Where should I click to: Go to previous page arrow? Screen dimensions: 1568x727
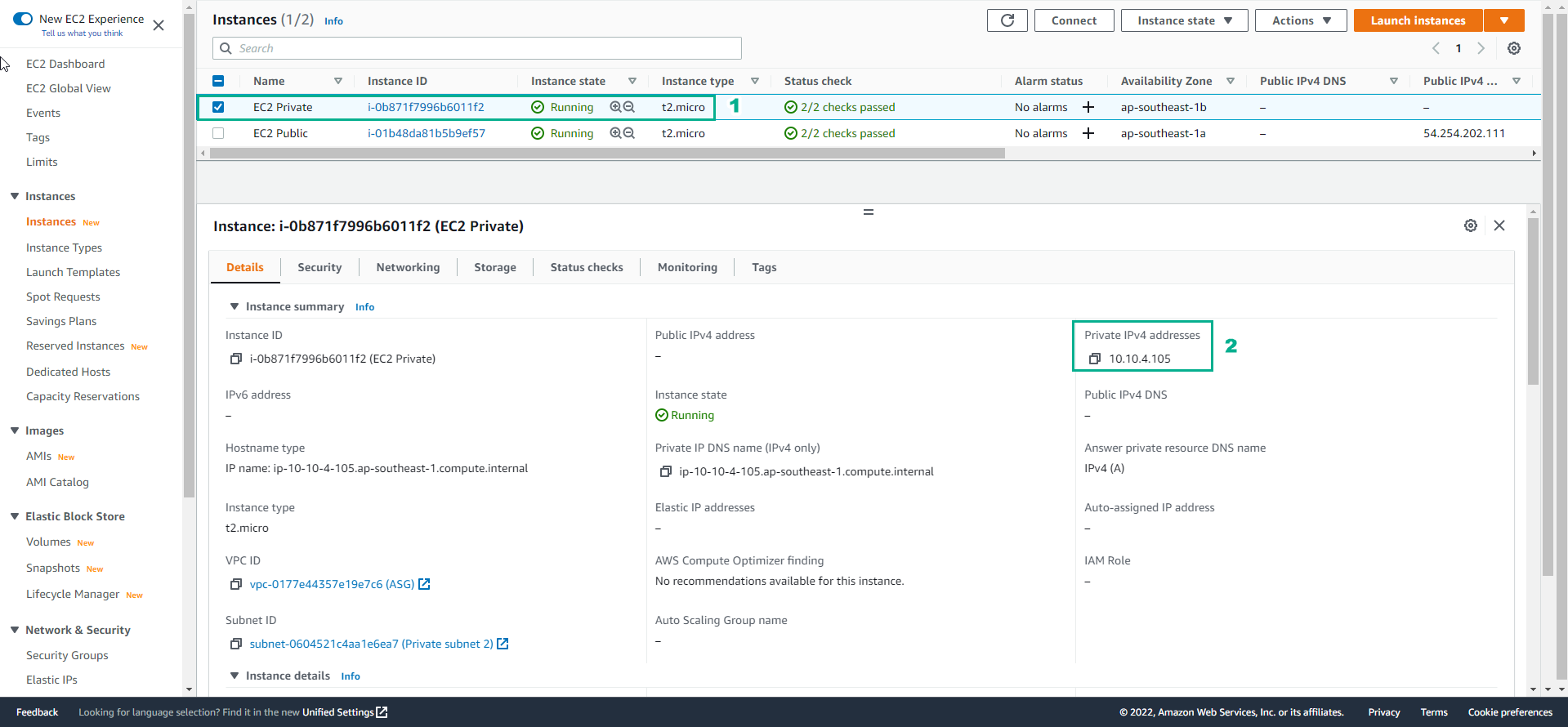tap(1436, 48)
